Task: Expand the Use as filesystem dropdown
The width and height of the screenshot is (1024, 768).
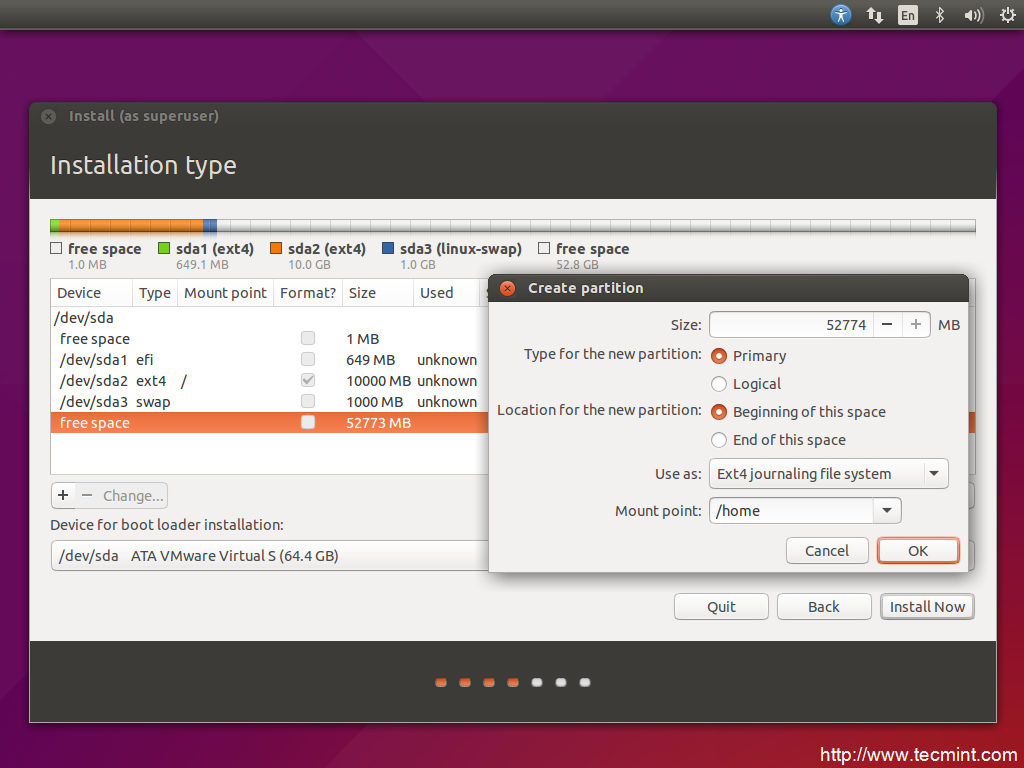Action: (933, 474)
